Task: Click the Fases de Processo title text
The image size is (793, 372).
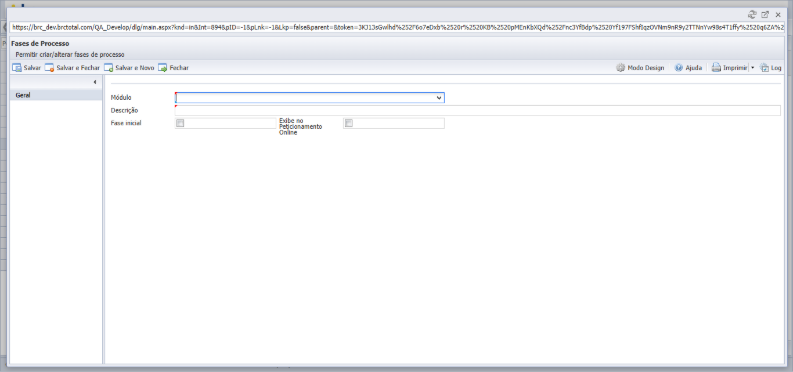Action: [40, 44]
